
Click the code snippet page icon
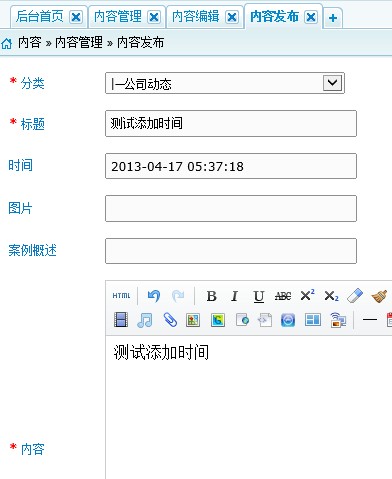(x=265, y=320)
